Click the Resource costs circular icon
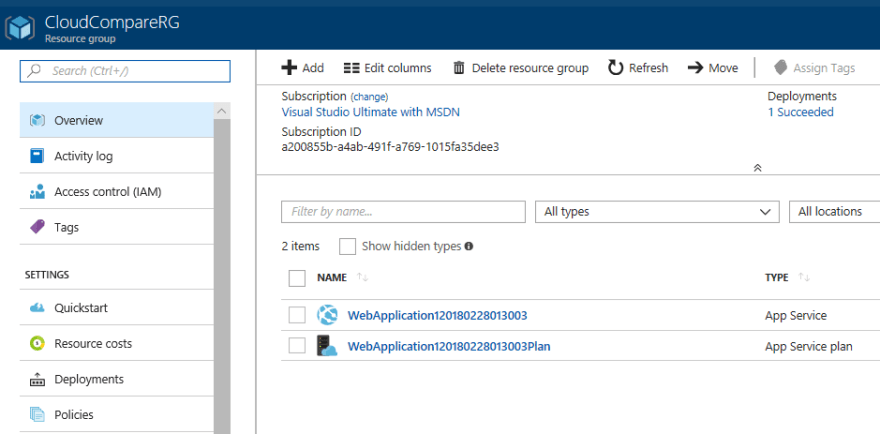Screen dimensions: 880x434 pyautogui.click(x=37, y=343)
